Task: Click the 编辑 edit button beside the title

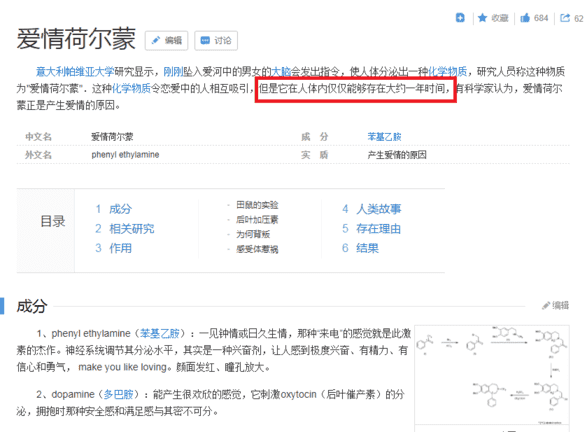Action: (x=167, y=40)
